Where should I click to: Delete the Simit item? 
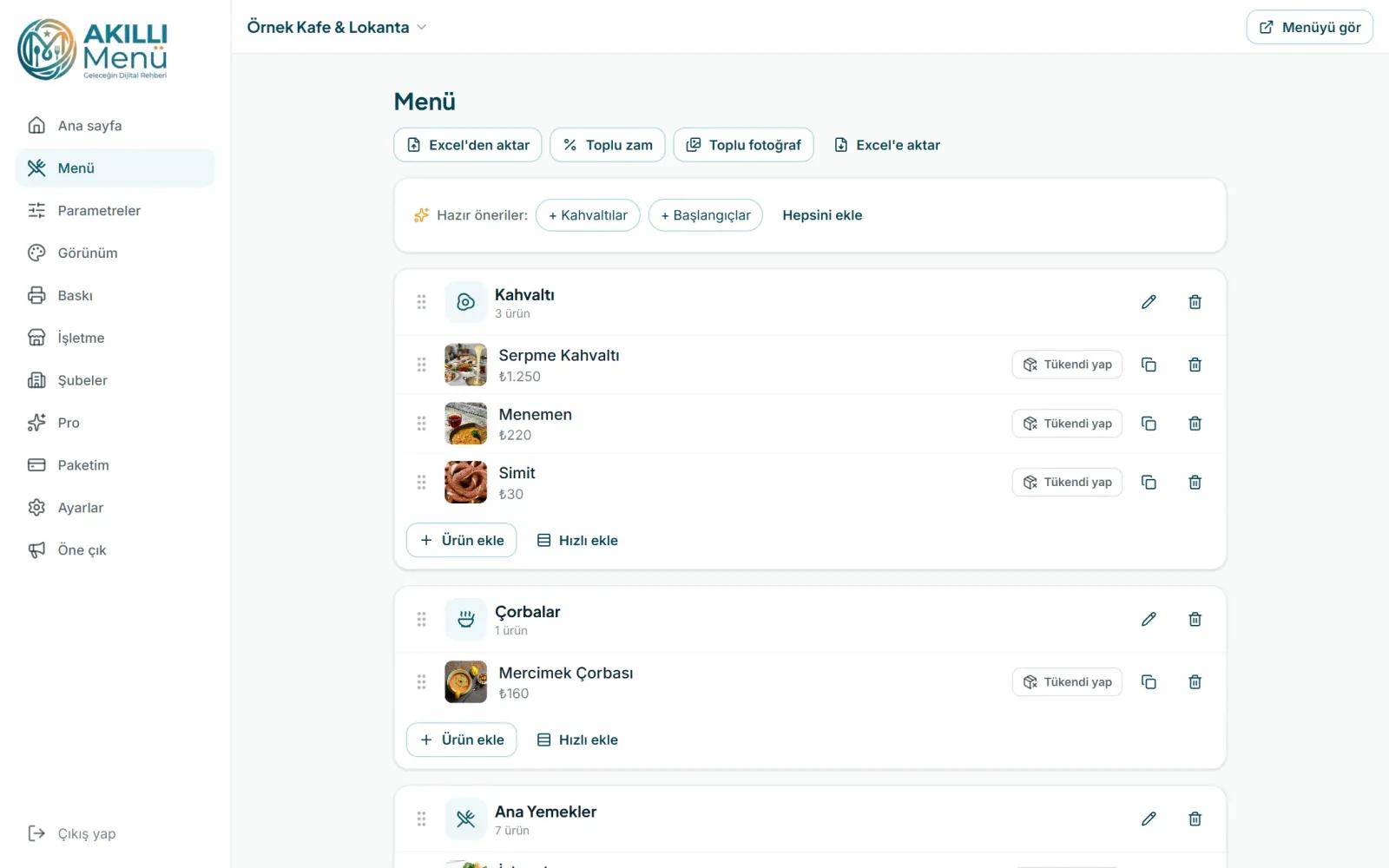(1195, 482)
